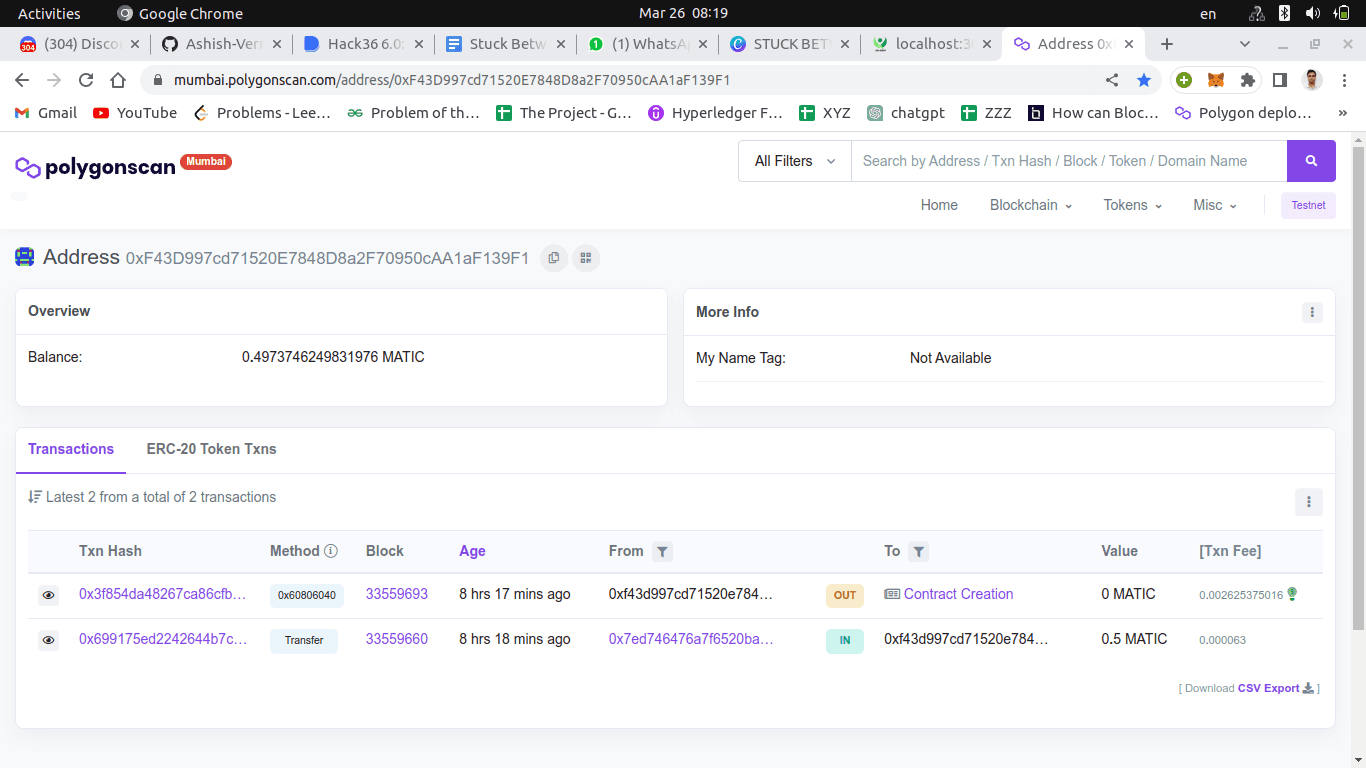Go to Home nav item
Screen dimensions: 1366x768
pos(939,205)
